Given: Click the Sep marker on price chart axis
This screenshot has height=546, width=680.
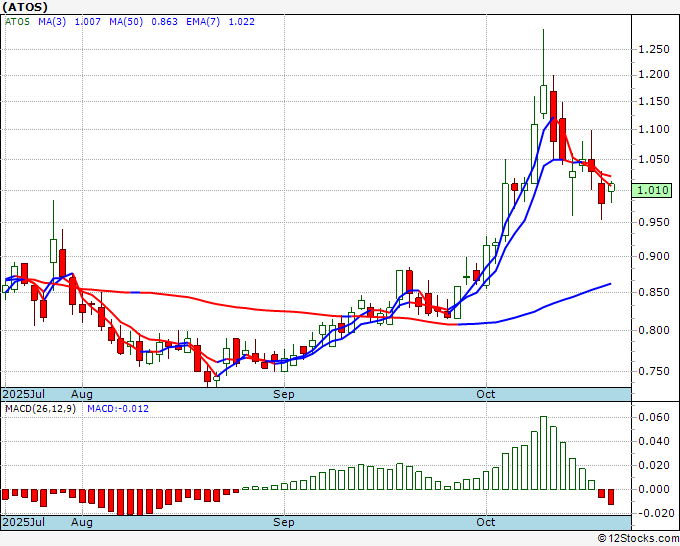Looking at the screenshot, I should pyautogui.click(x=285, y=394).
